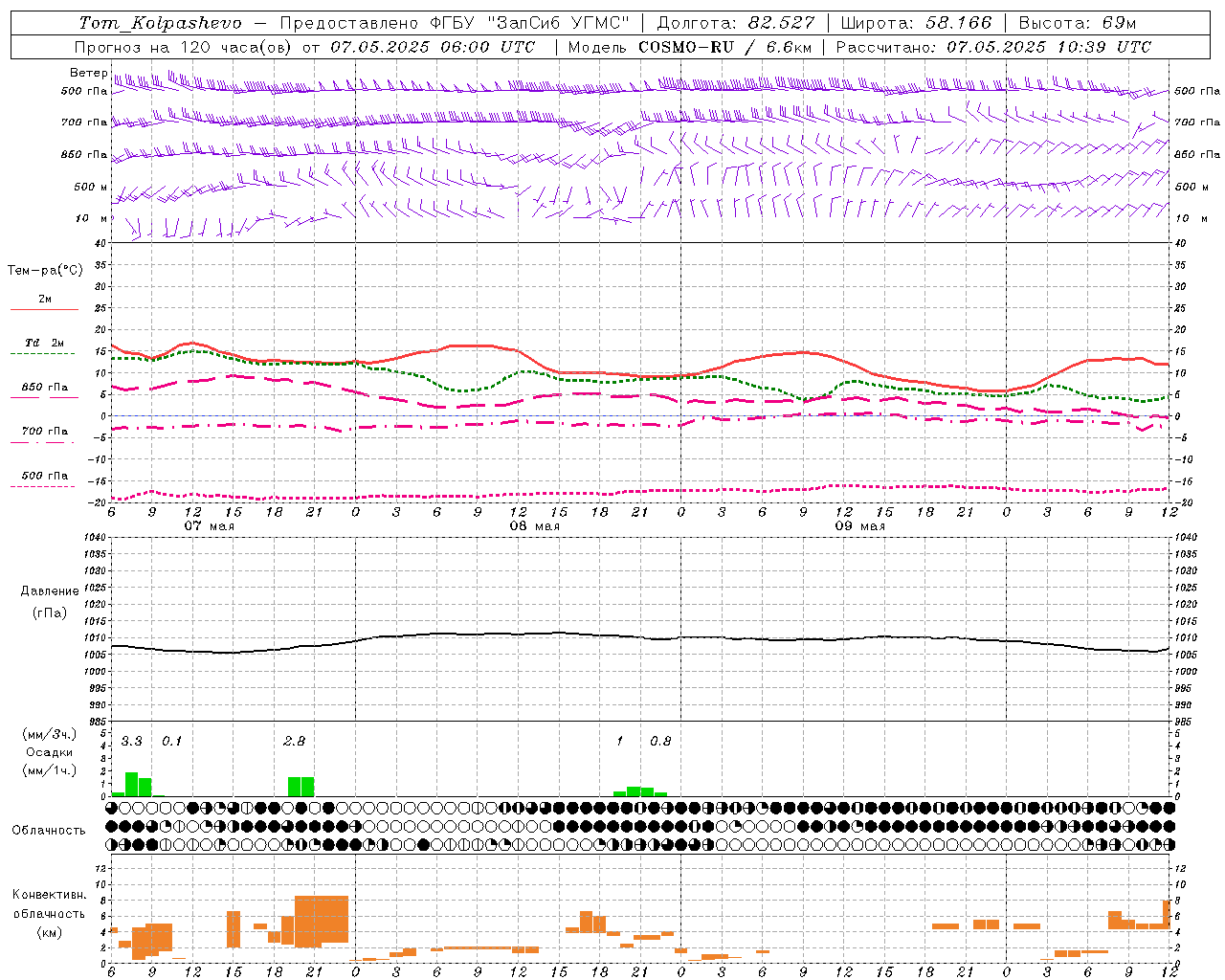Click the '(мм/1ч.)' hourly precipitation unit label

50,770
